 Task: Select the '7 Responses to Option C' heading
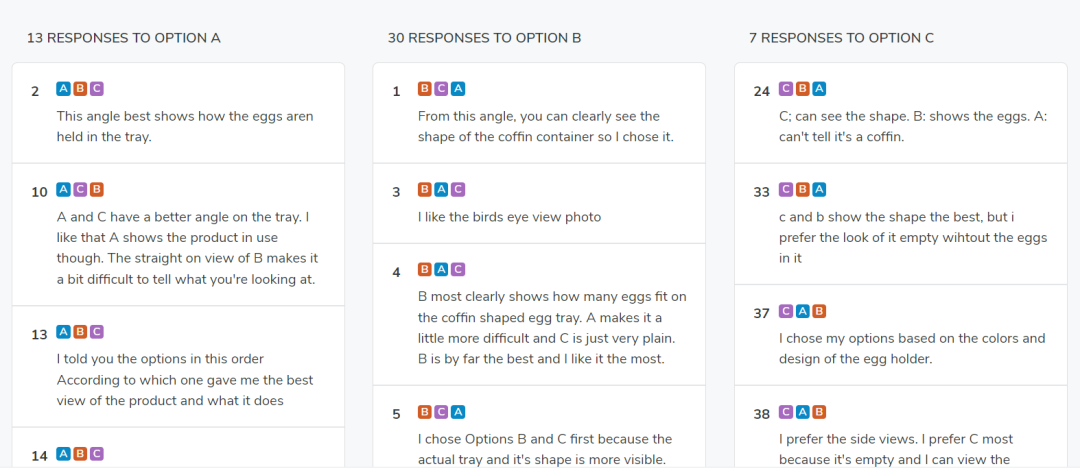coord(842,39)
